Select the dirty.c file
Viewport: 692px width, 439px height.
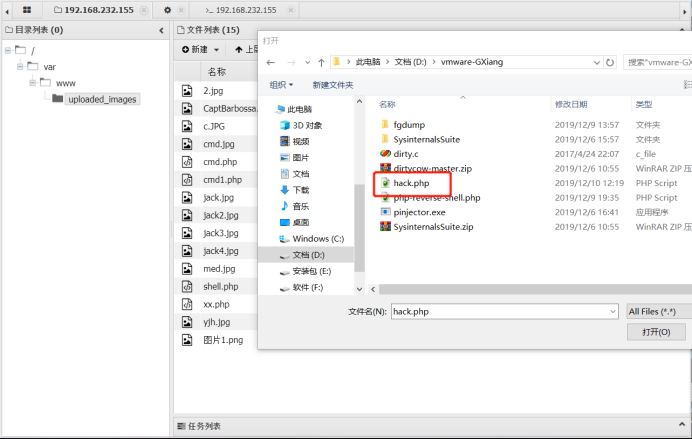tap(406, 154)
